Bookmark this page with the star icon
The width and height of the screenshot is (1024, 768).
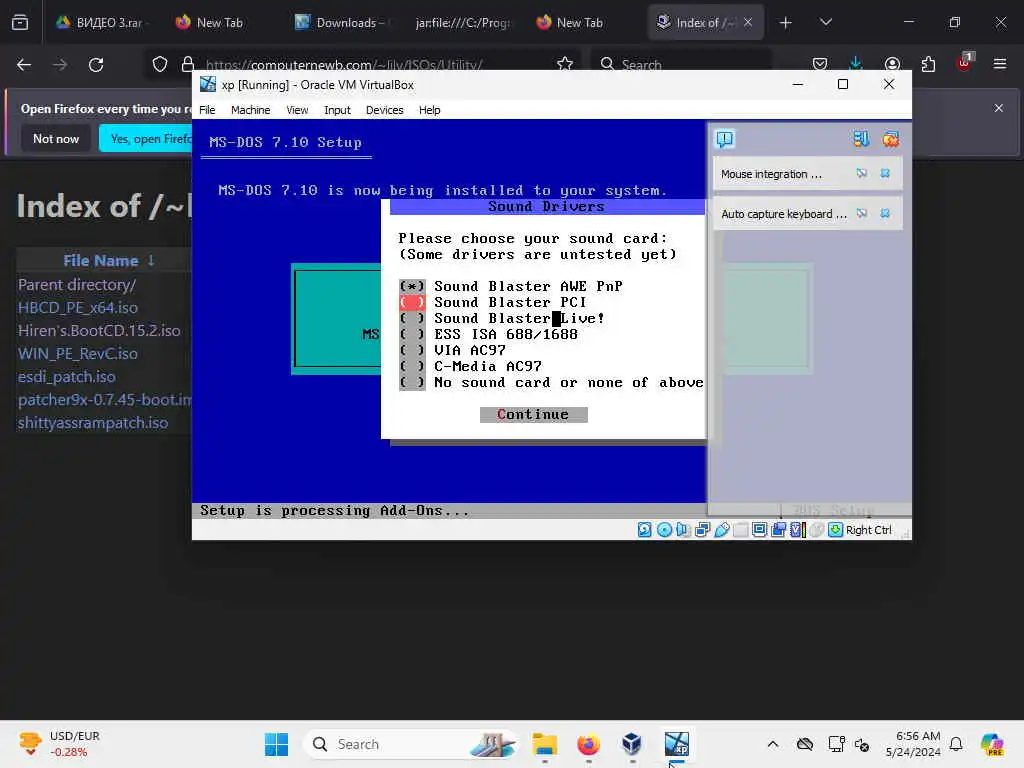[x=565, y=64]
